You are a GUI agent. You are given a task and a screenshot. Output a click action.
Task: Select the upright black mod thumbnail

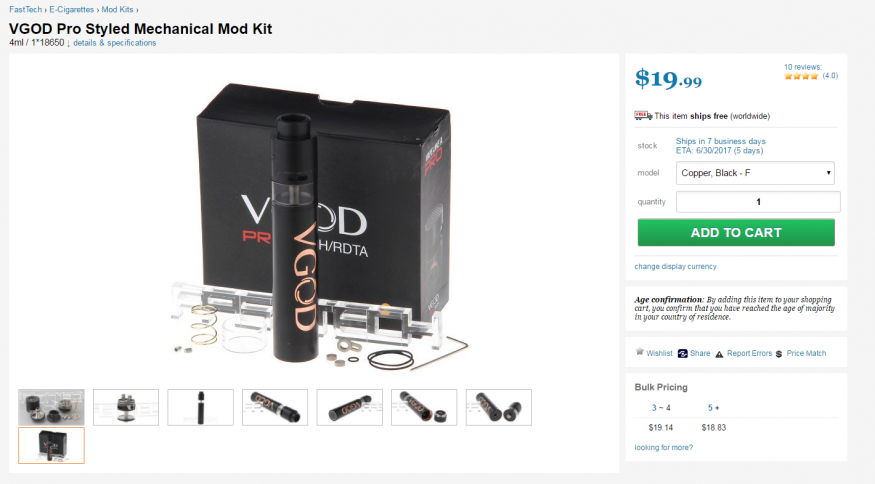point(200,408)
